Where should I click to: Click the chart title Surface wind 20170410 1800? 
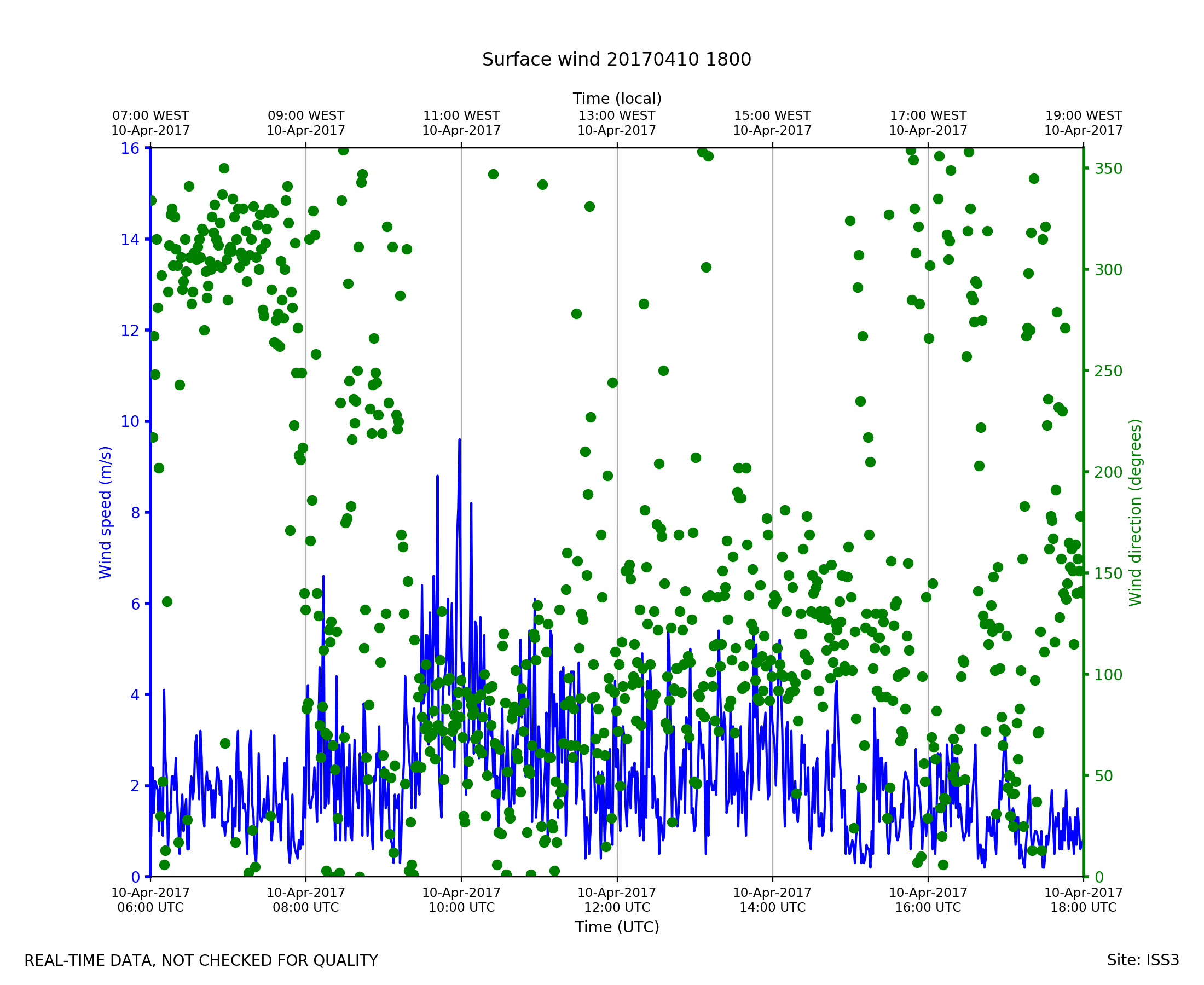(616, 60)
